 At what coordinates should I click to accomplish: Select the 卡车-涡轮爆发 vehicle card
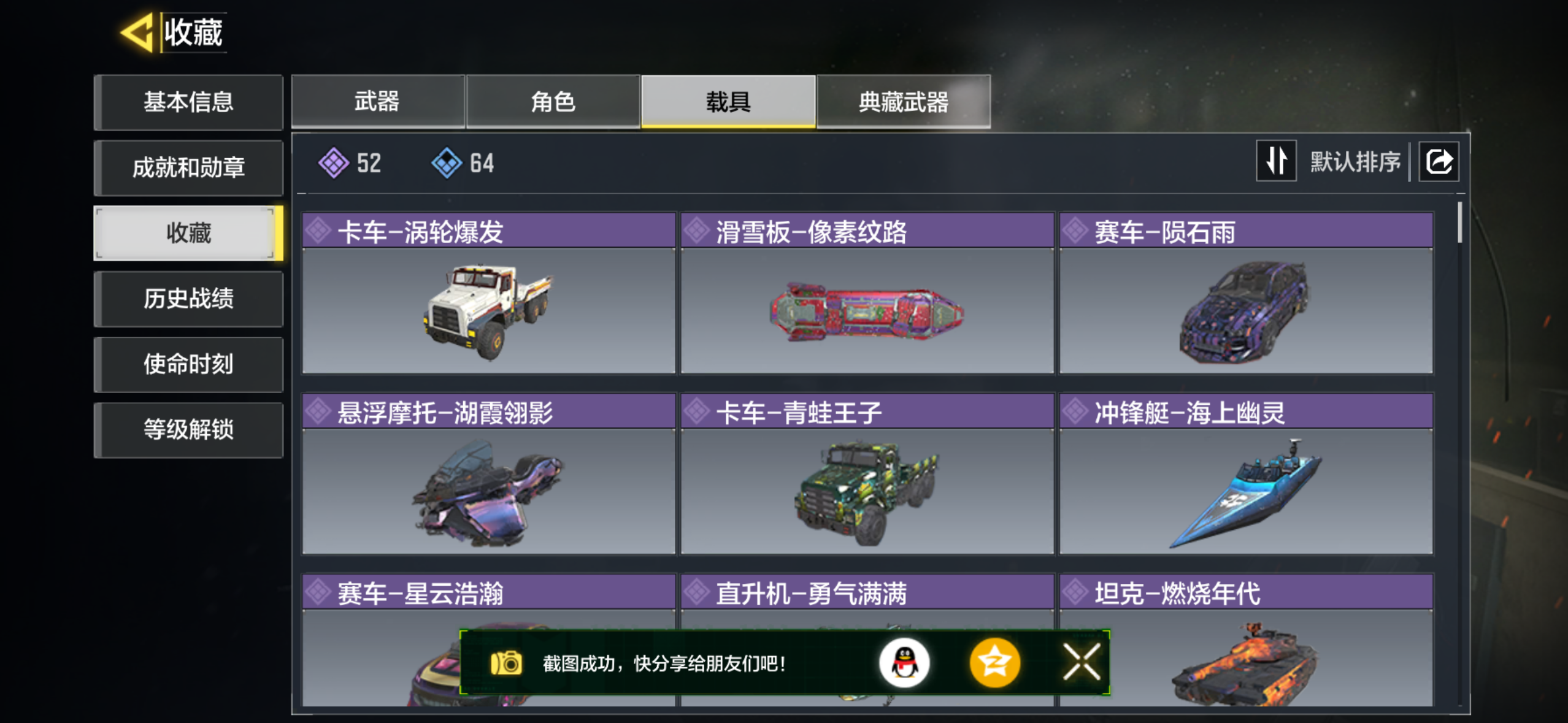(489, 293)
